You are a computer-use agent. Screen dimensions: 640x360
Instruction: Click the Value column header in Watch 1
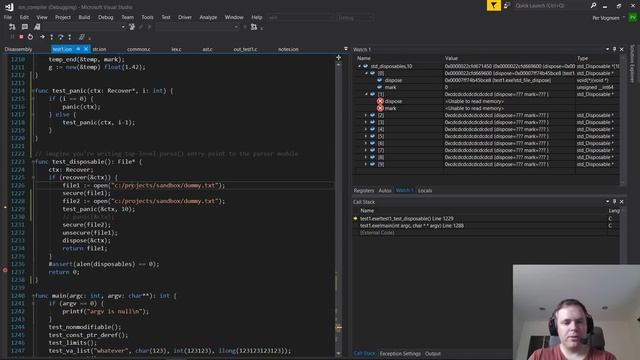[x=451, y=58]
